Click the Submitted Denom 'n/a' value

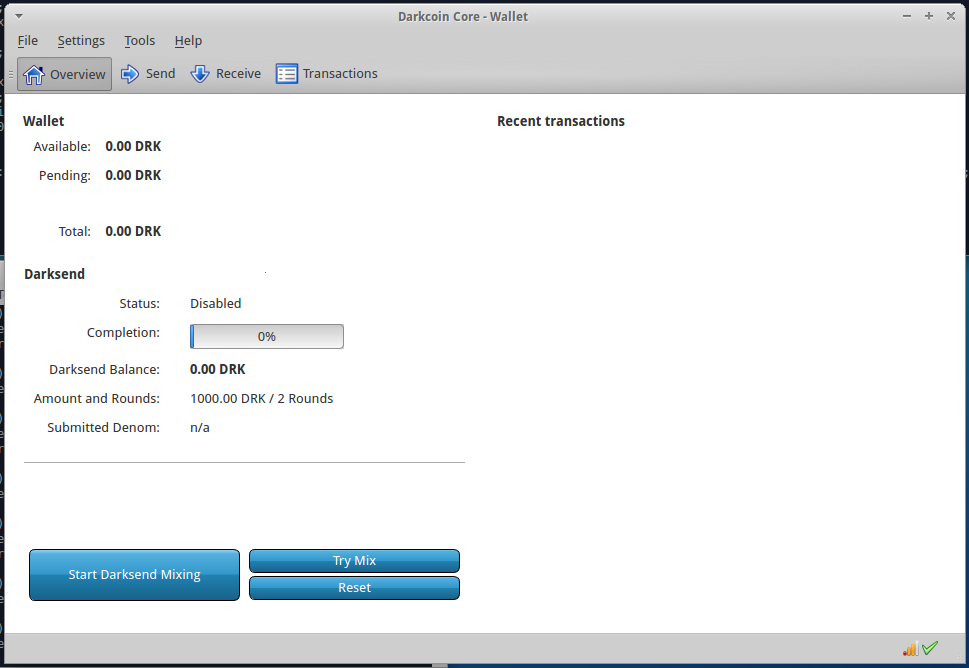click(200, 428)
